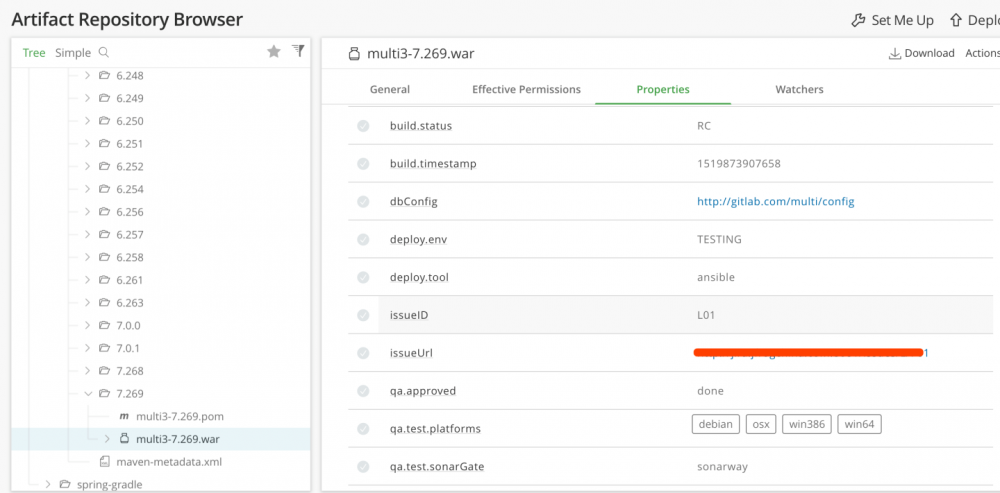Click the favorites star icon
This screenshot has height=493, width=1000.
273,52
